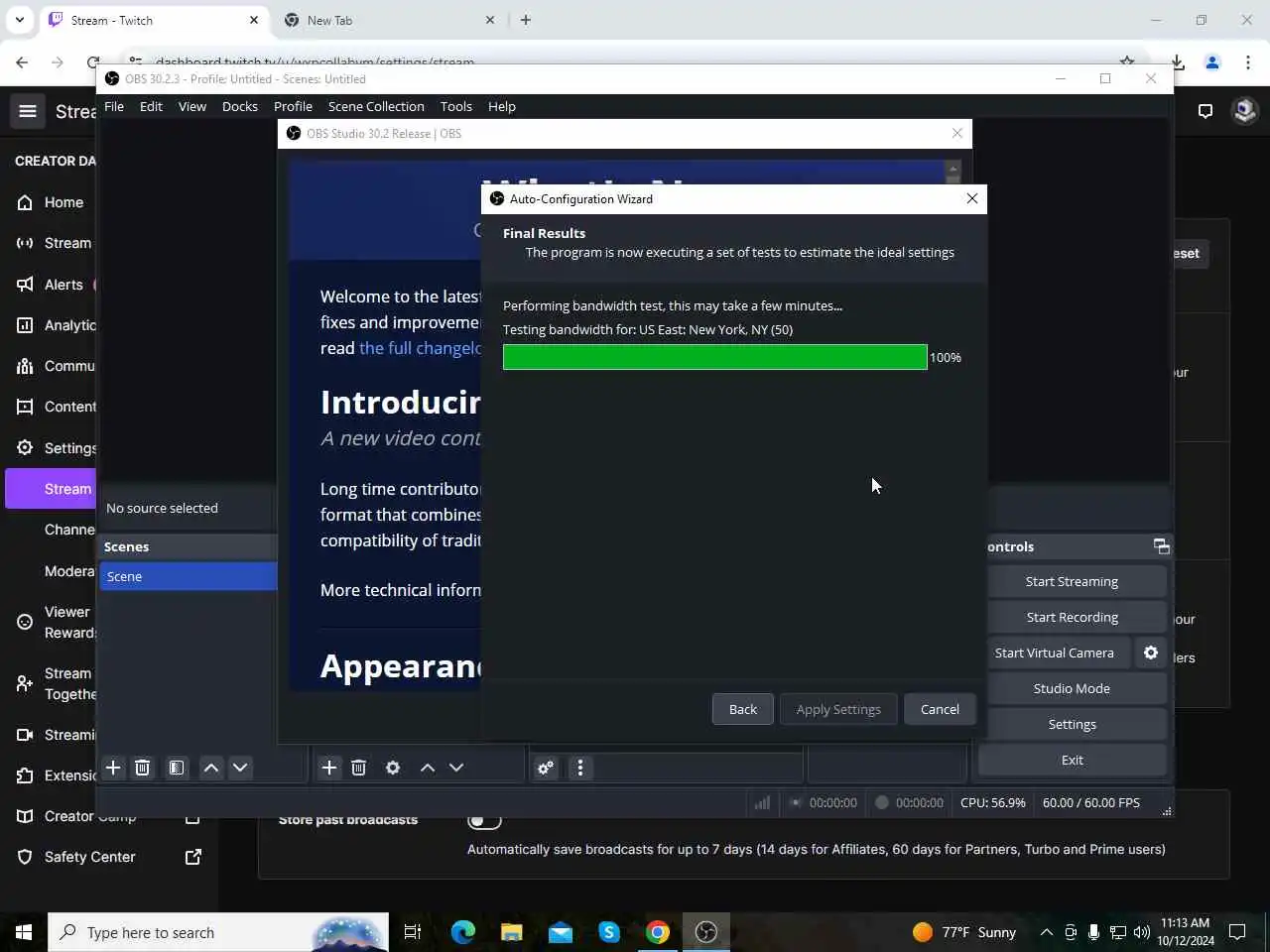Screen dimensions: 1270x952
Task: Click Start Streaming in OBS Controls
Action: click(x=1072, y=581)
